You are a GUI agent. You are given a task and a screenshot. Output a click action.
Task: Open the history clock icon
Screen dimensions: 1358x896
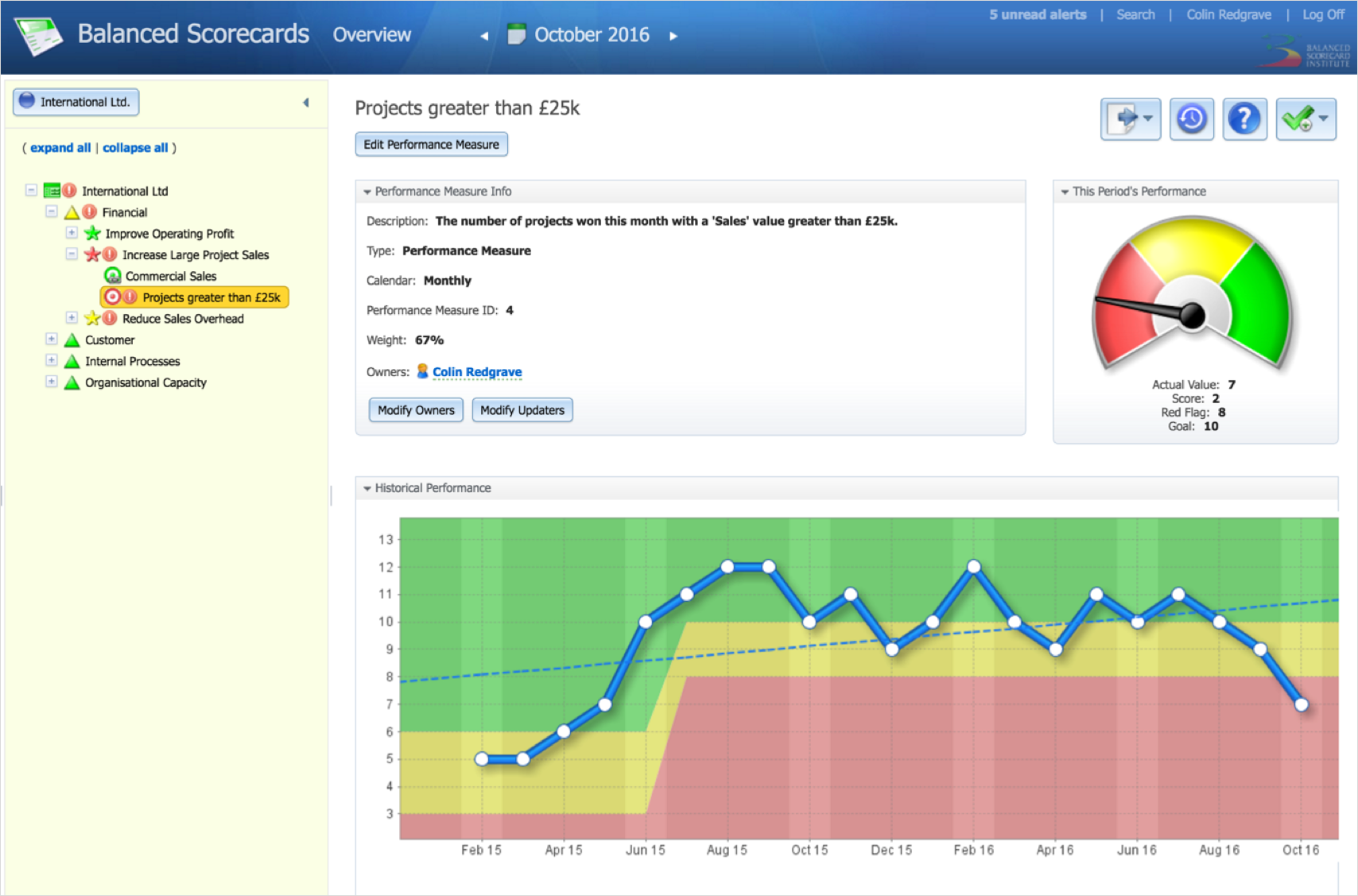click(1192, 119)
